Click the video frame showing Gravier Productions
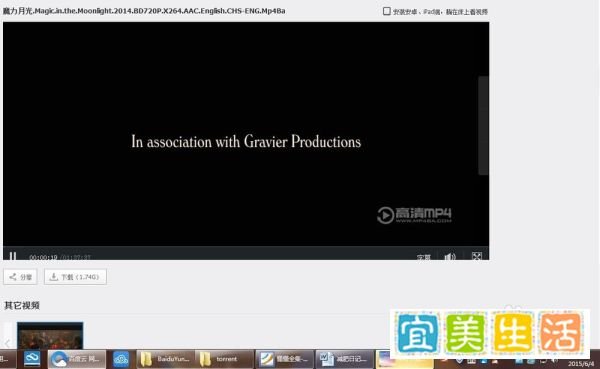Screen dimensions: 600x369 [x=246, y=134]
